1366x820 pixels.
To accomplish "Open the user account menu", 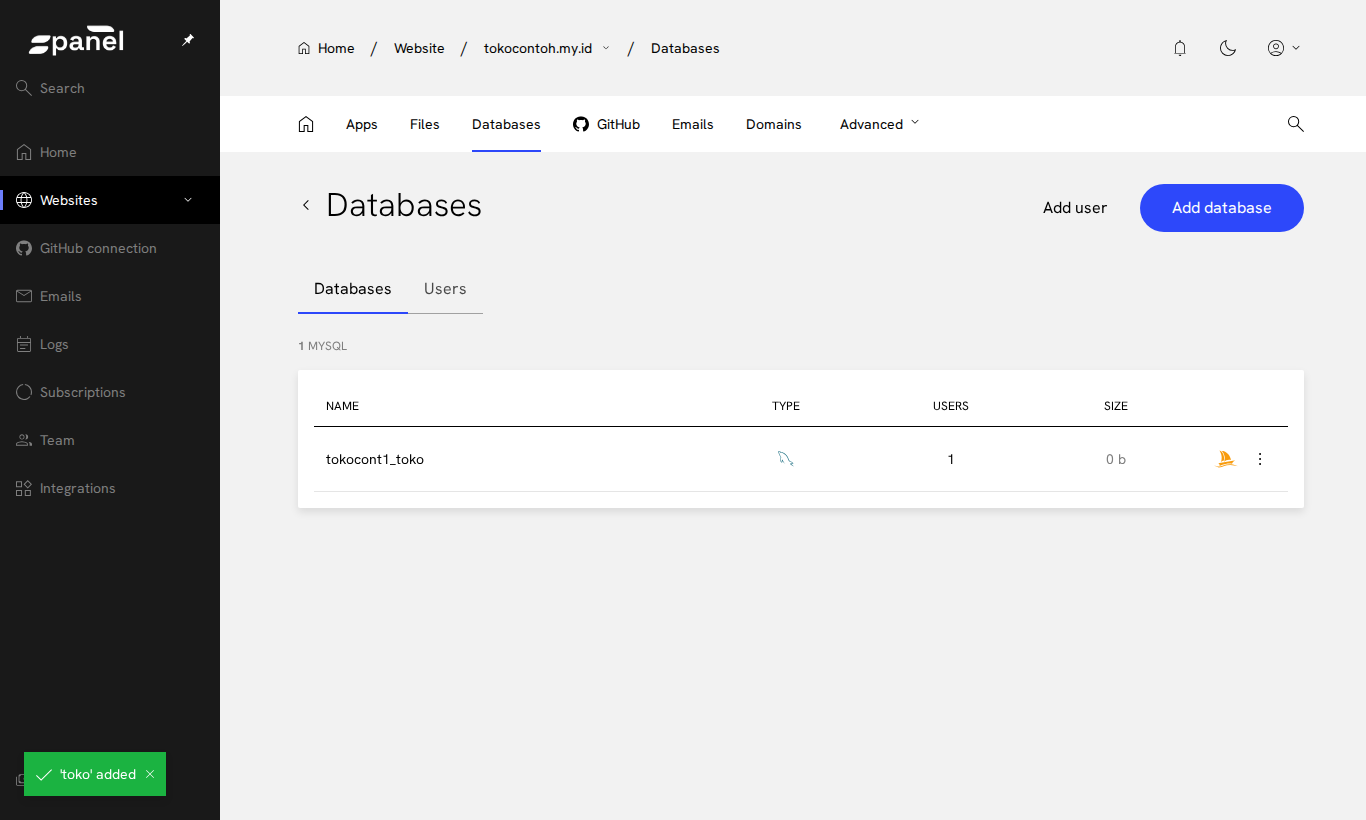I will 1284,48.
